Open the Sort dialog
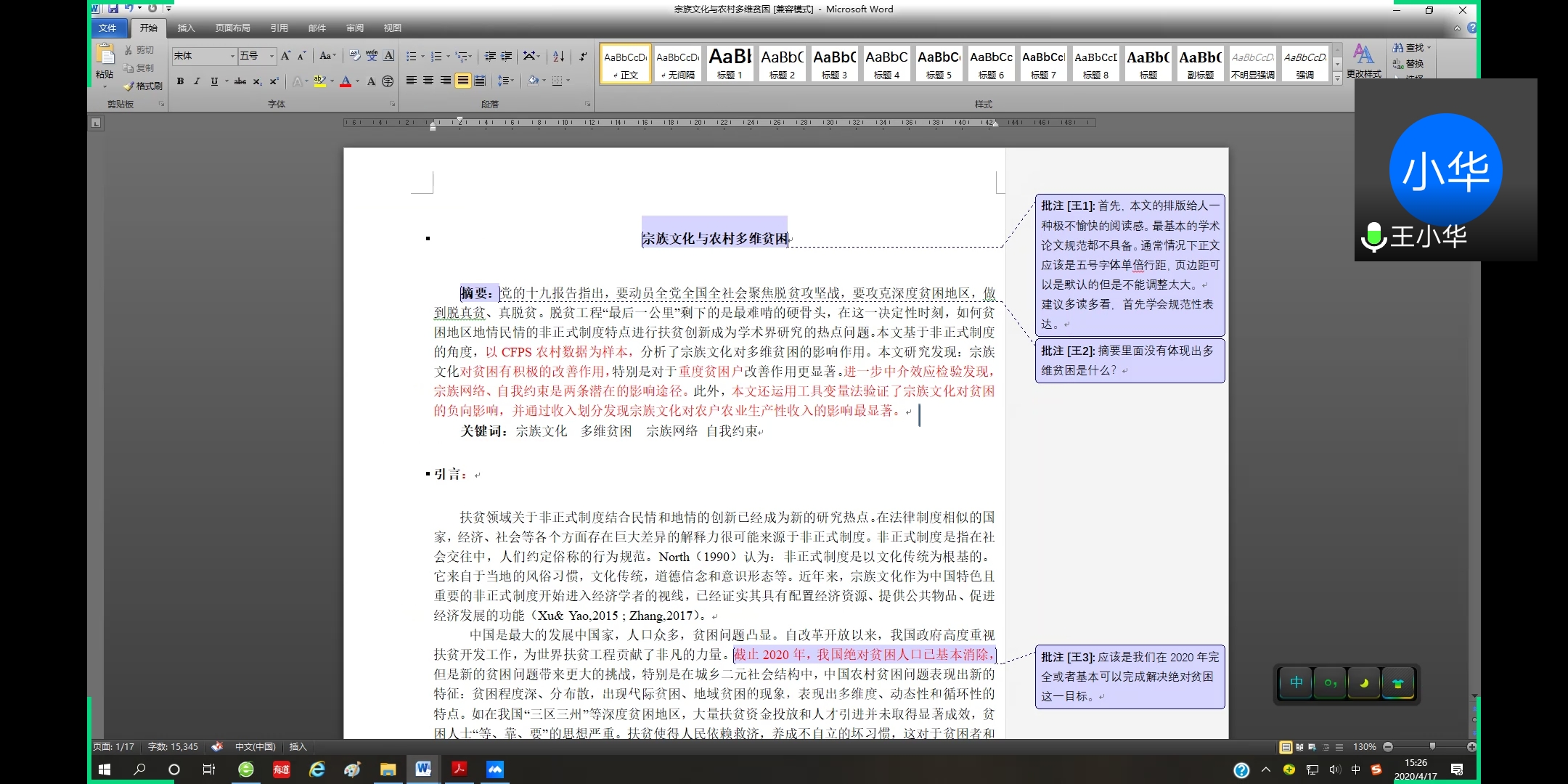Image resolution: width=1568 pixels, height=784 pixels. [560, 55]
